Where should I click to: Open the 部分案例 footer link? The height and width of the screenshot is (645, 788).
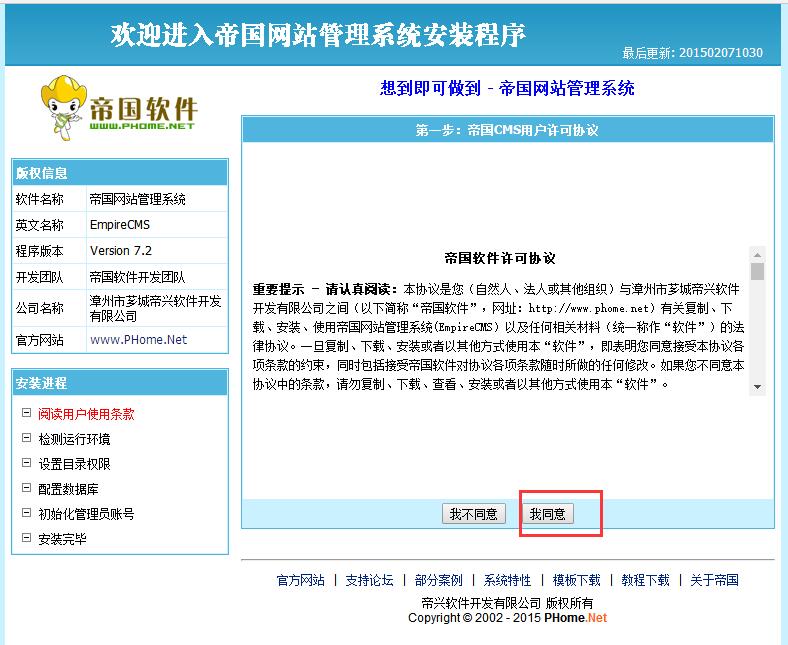pyautogui.click(x=438, y=580)
